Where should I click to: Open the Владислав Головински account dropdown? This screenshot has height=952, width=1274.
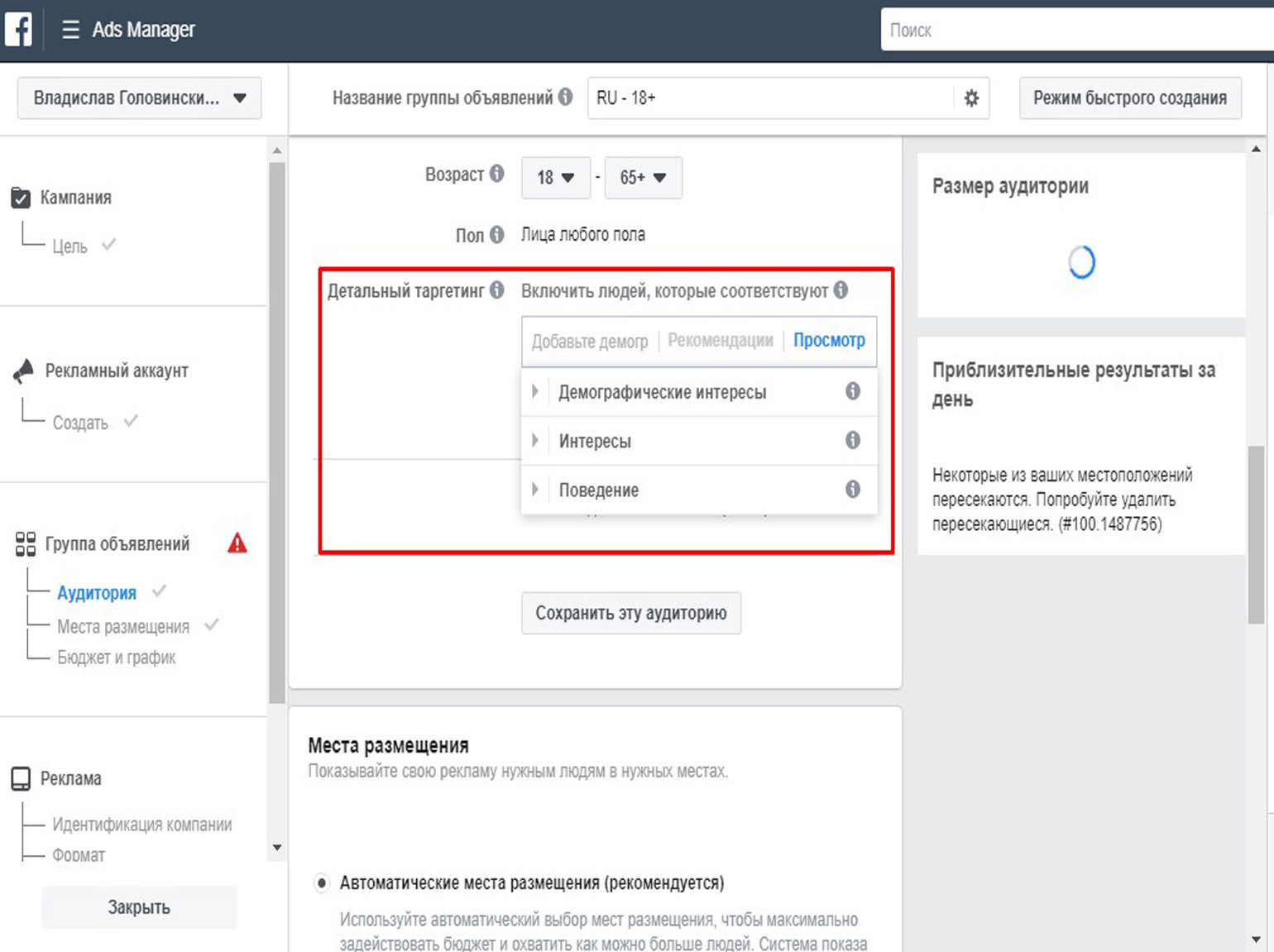pos(139,98)
